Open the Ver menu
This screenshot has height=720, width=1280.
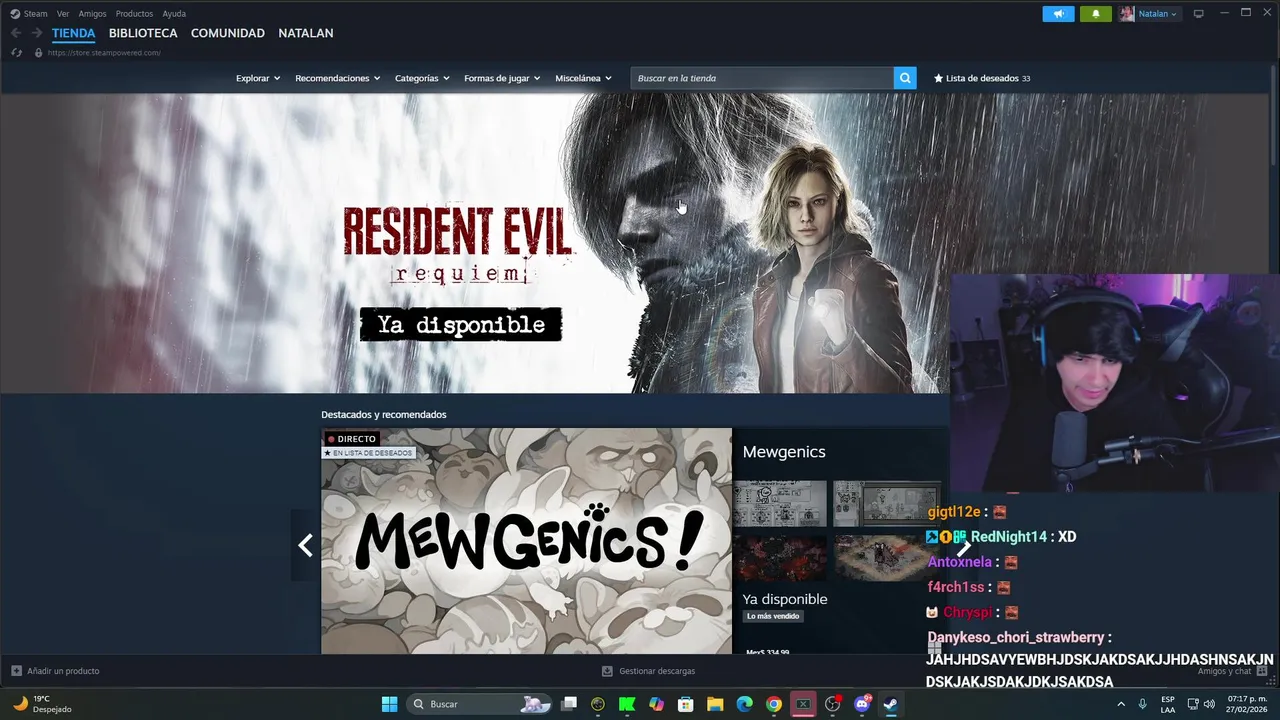pyautogui.click(x=63, y=14)
